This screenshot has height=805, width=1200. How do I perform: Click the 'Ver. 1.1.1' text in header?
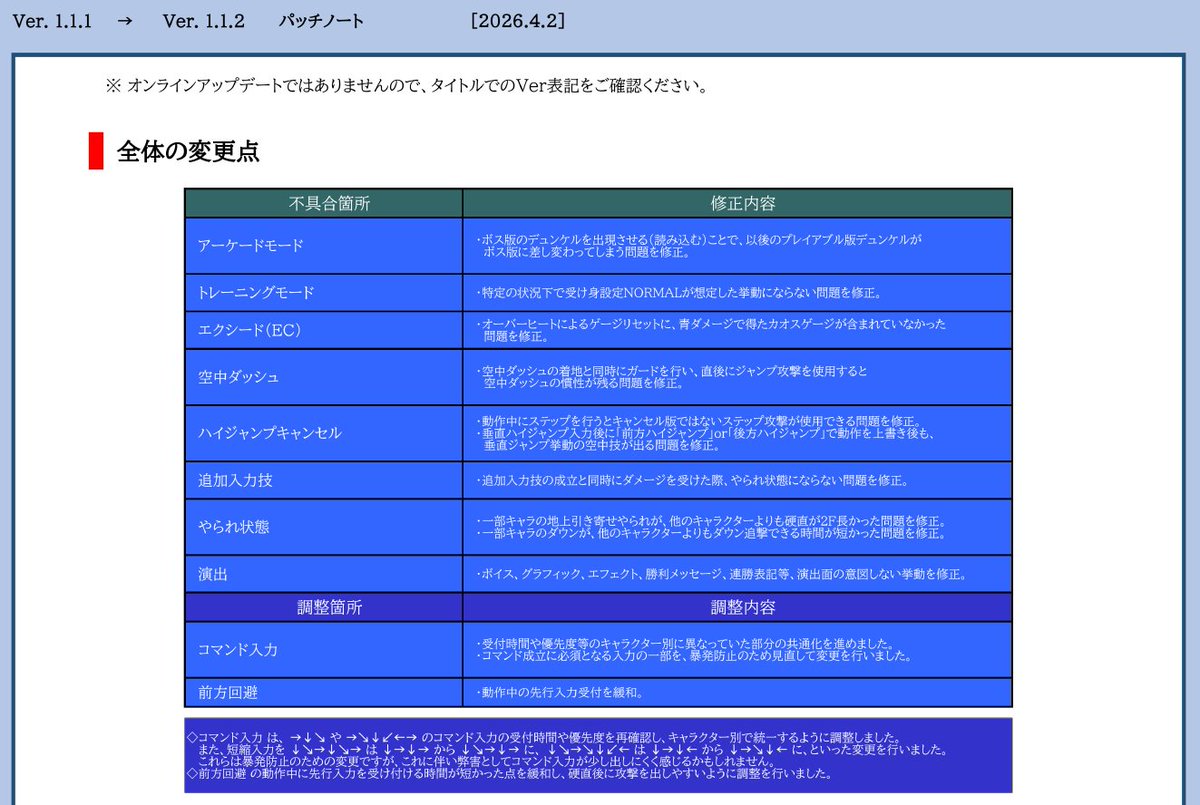click(52, 21)
